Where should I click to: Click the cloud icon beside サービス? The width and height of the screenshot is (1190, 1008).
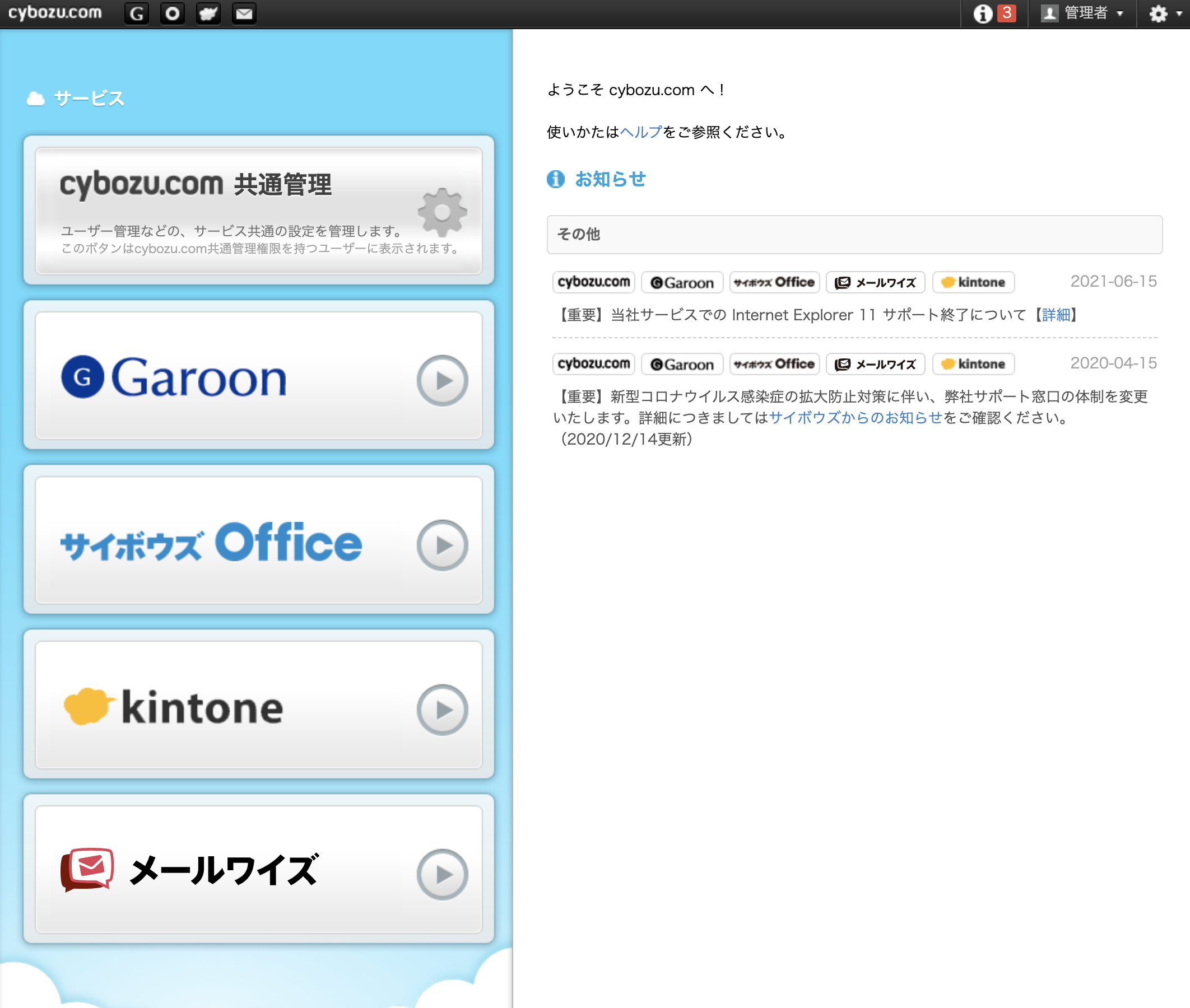tap(35, 99)
